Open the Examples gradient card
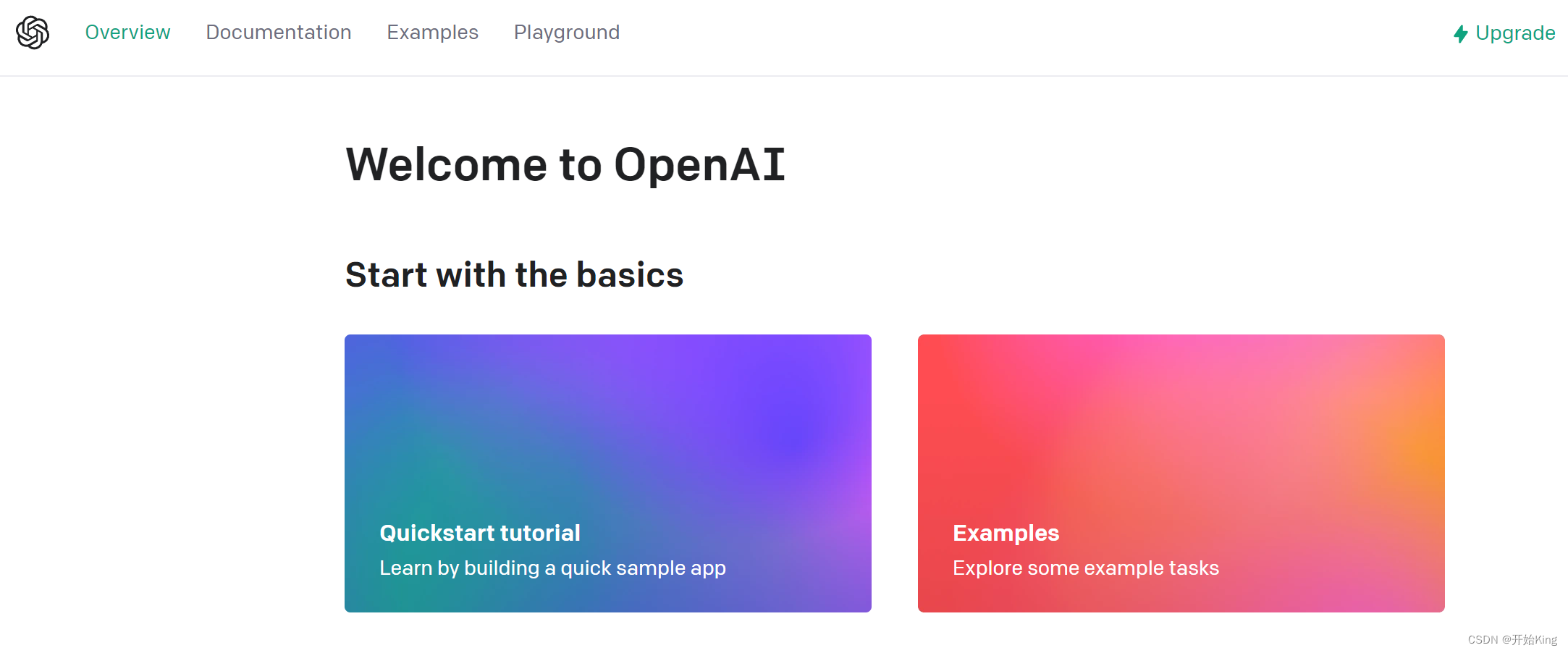Viewport: 1568px width, 653px height. 1181,473
